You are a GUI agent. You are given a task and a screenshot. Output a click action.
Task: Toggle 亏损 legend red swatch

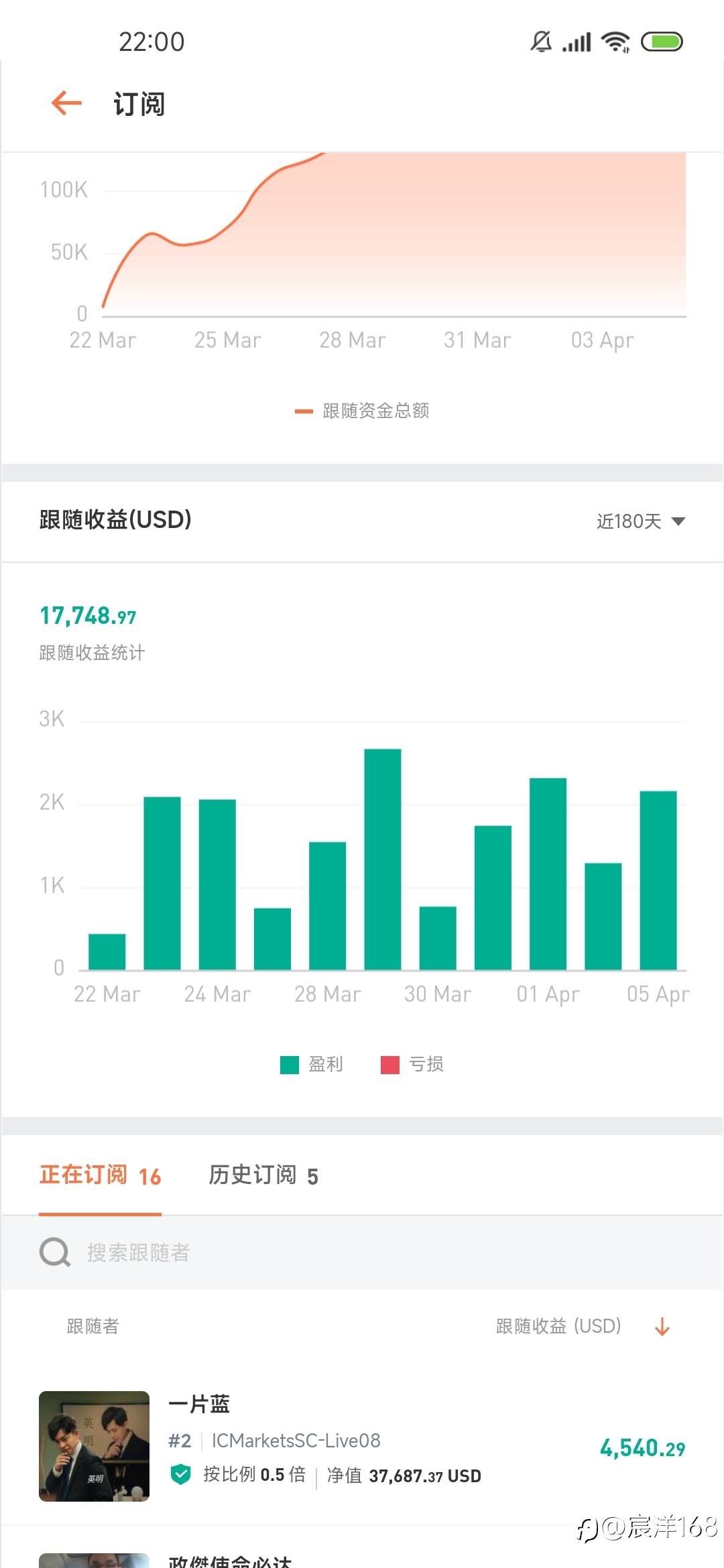[x=390, y=1065]
